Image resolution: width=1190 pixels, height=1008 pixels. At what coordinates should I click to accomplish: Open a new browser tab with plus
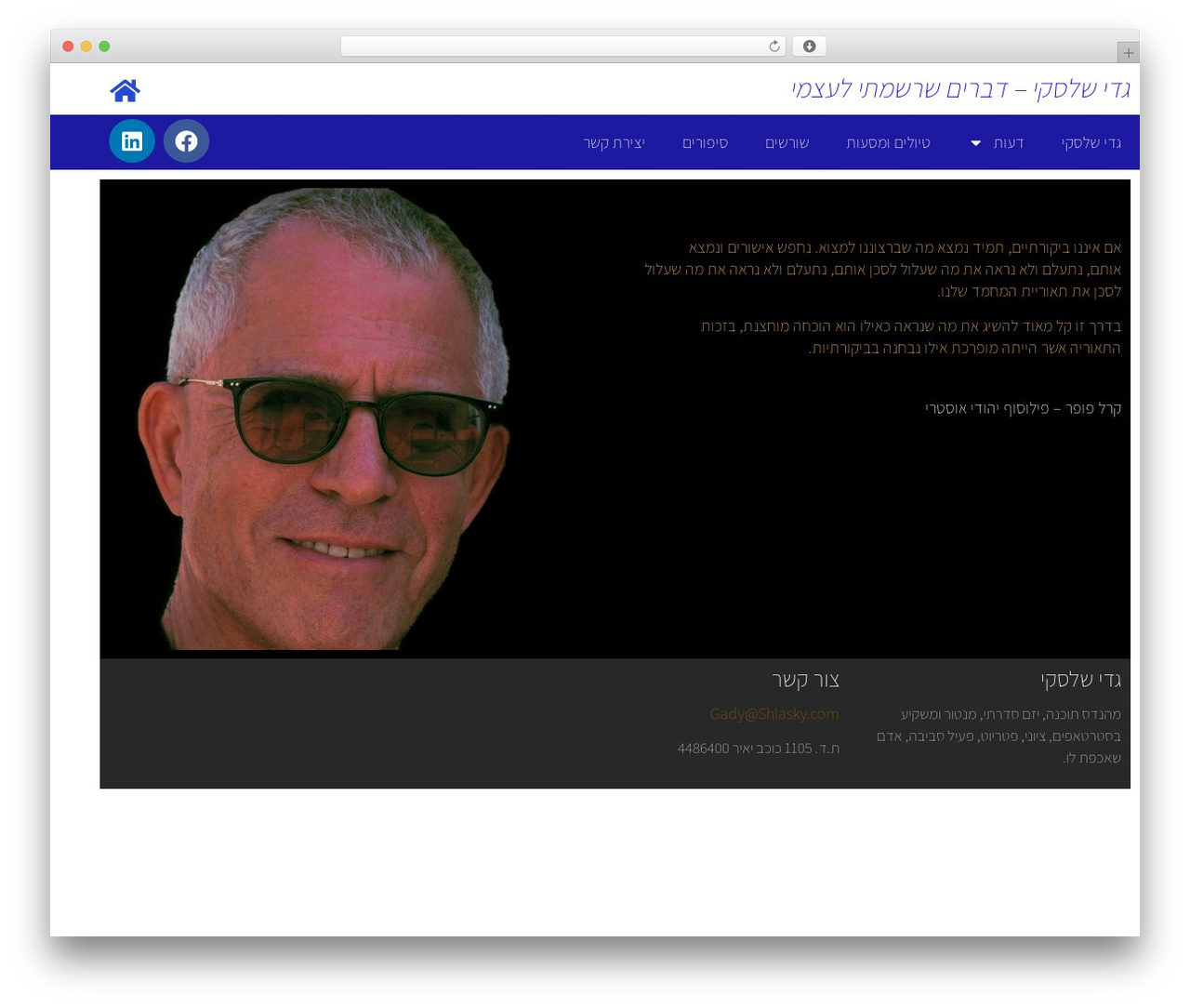point(1129,53)
